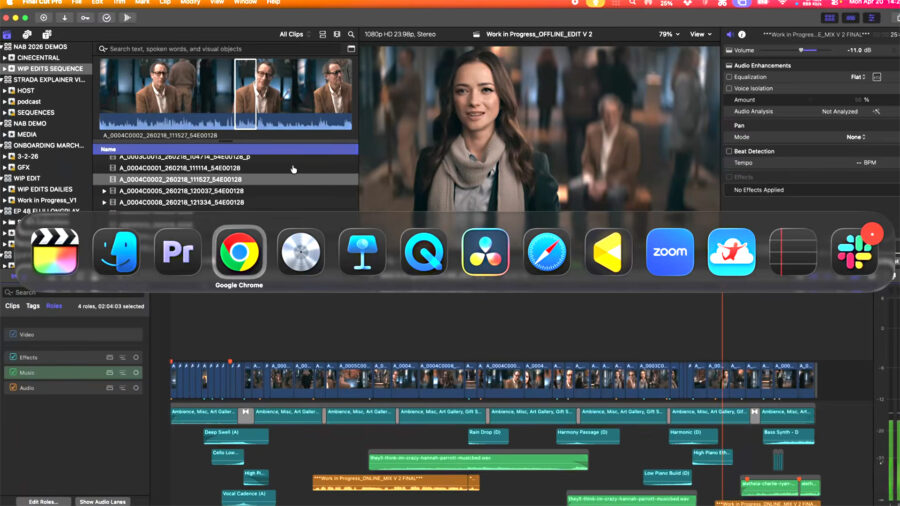Select Keynote in the app switcher
Image resolution: width=900 pixels, height=506 pixels.
coord(362,252)
